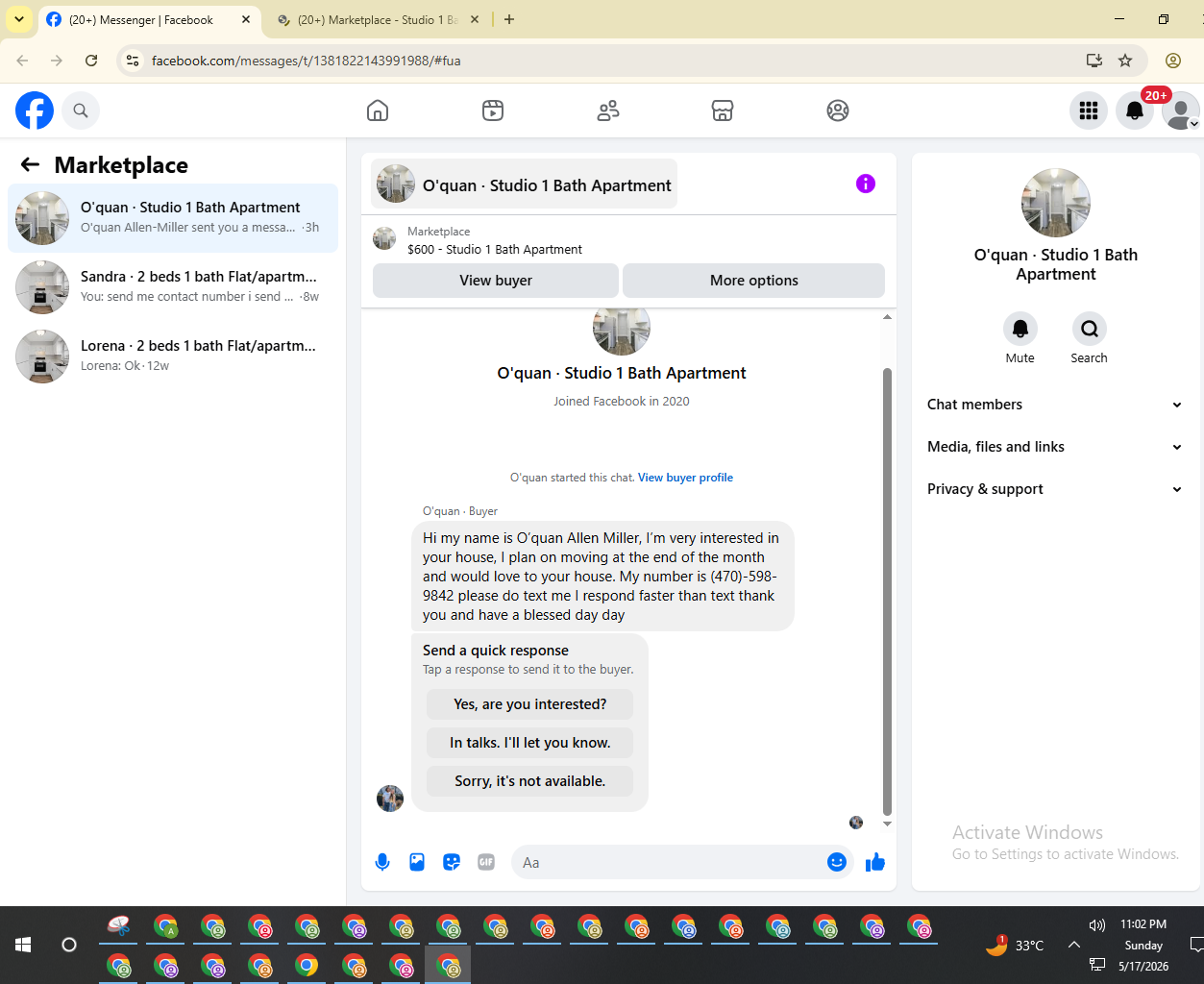This screenshot has height=984, width=1204.
Task: Open the emoji picker smiley
Action: [x=837, y=862]
